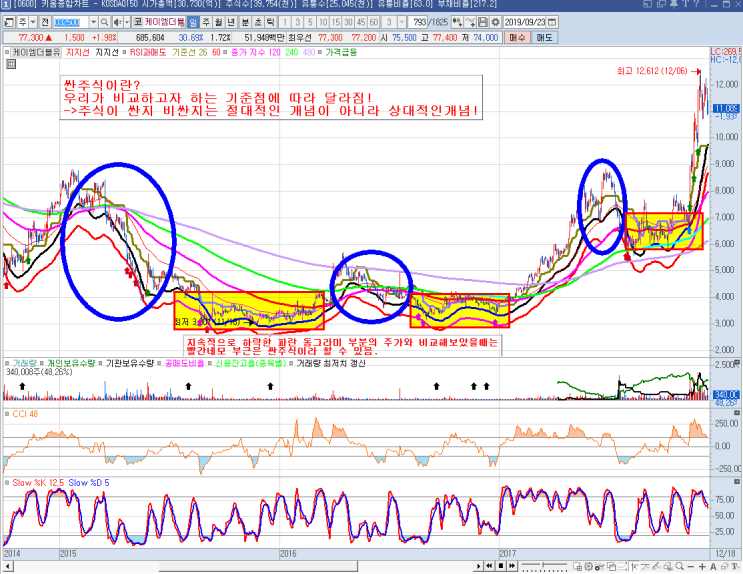This screenshot has width=743, height=574.
Task: Select the 틱 (tick) period toggle
Action: tap(270, 22)
